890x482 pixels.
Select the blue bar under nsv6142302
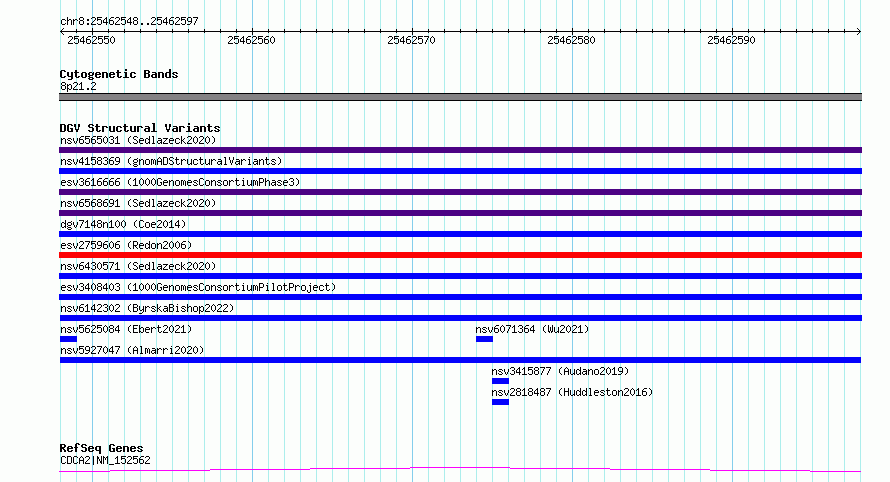(x=460, y=318)
